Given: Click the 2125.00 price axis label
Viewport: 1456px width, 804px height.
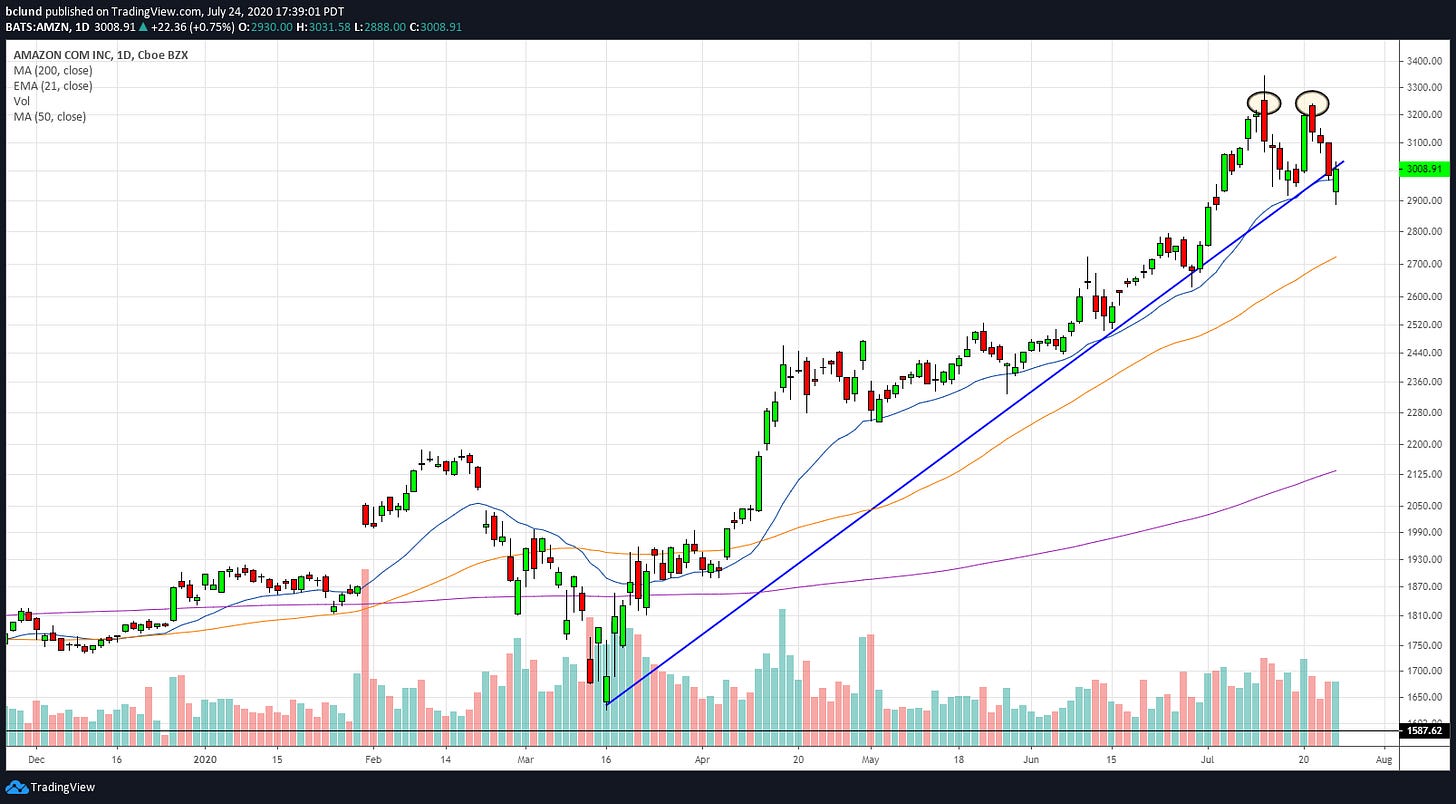Looking at the screenshot, I should (x=1424, y=475).
